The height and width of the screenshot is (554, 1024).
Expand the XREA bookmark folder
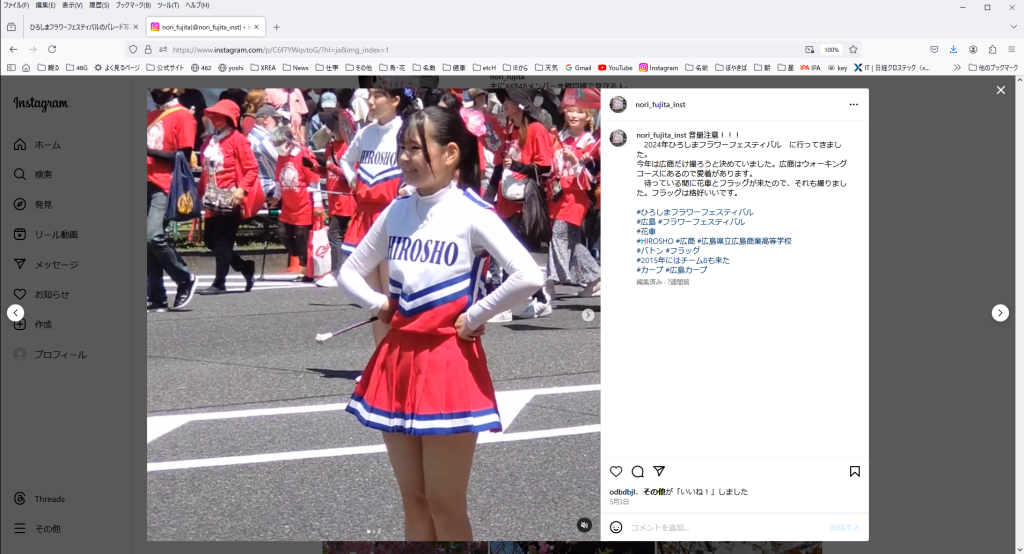pyautogui.click(x=263, y=68)
